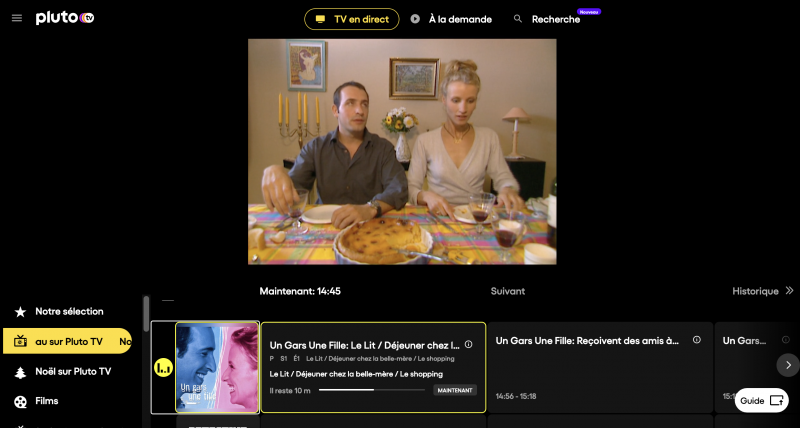Open the À la demande tab
Image resolution: width=800 pixels, height=428 pixels.
451,19
